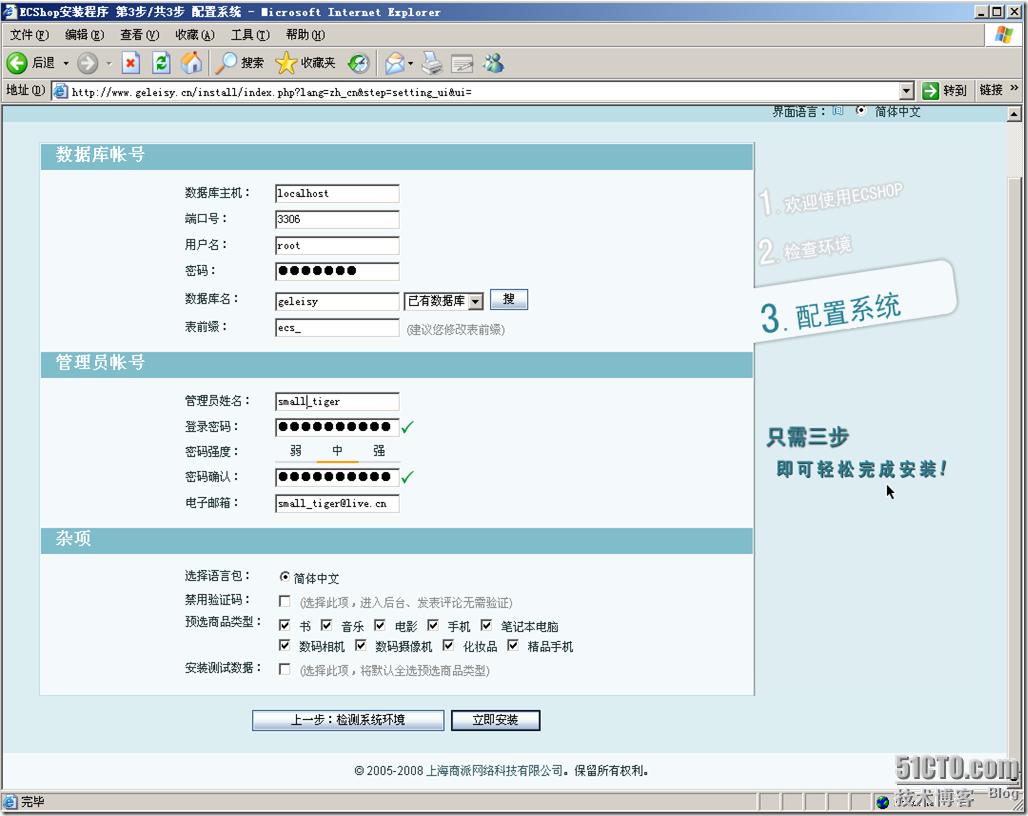Viewport: 1028px width, 816px height.
Task: Toggle the 禁用验证码 checkbox
Action: click(285, 601)
